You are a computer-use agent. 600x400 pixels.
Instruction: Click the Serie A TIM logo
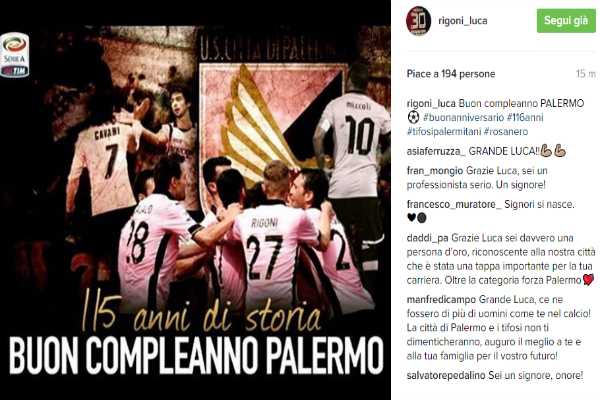15,55
